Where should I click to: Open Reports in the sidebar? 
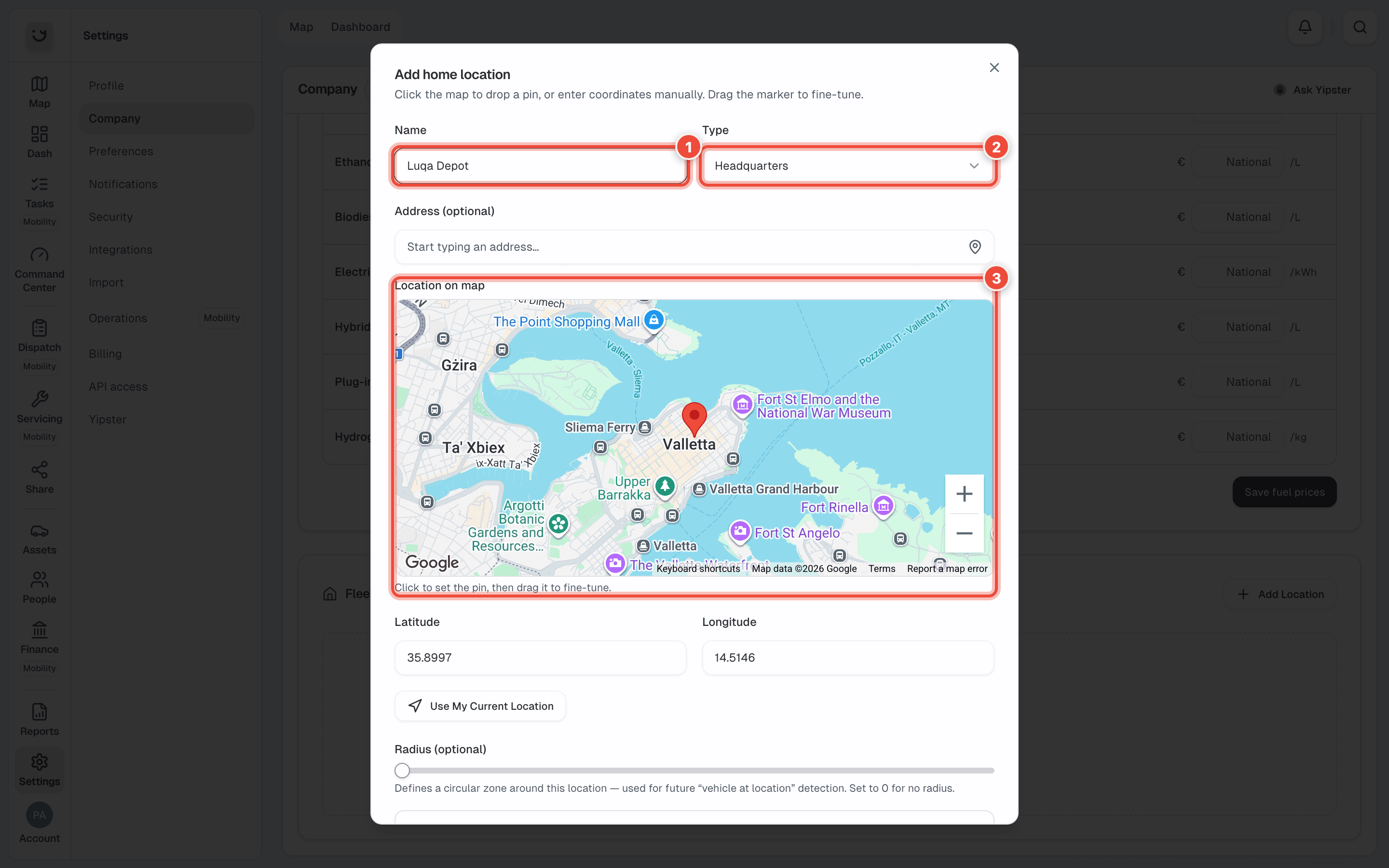tap(39, 720)
